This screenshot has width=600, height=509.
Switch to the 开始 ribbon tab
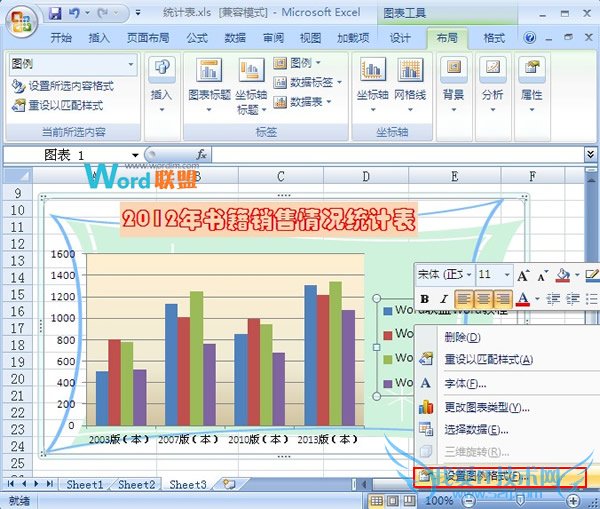click(x=61, y=38)
